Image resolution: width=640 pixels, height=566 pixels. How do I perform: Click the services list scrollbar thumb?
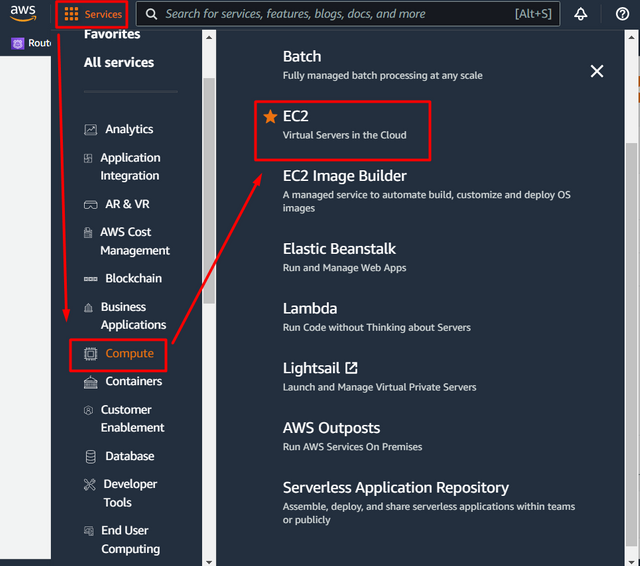[x=631, y=345]
